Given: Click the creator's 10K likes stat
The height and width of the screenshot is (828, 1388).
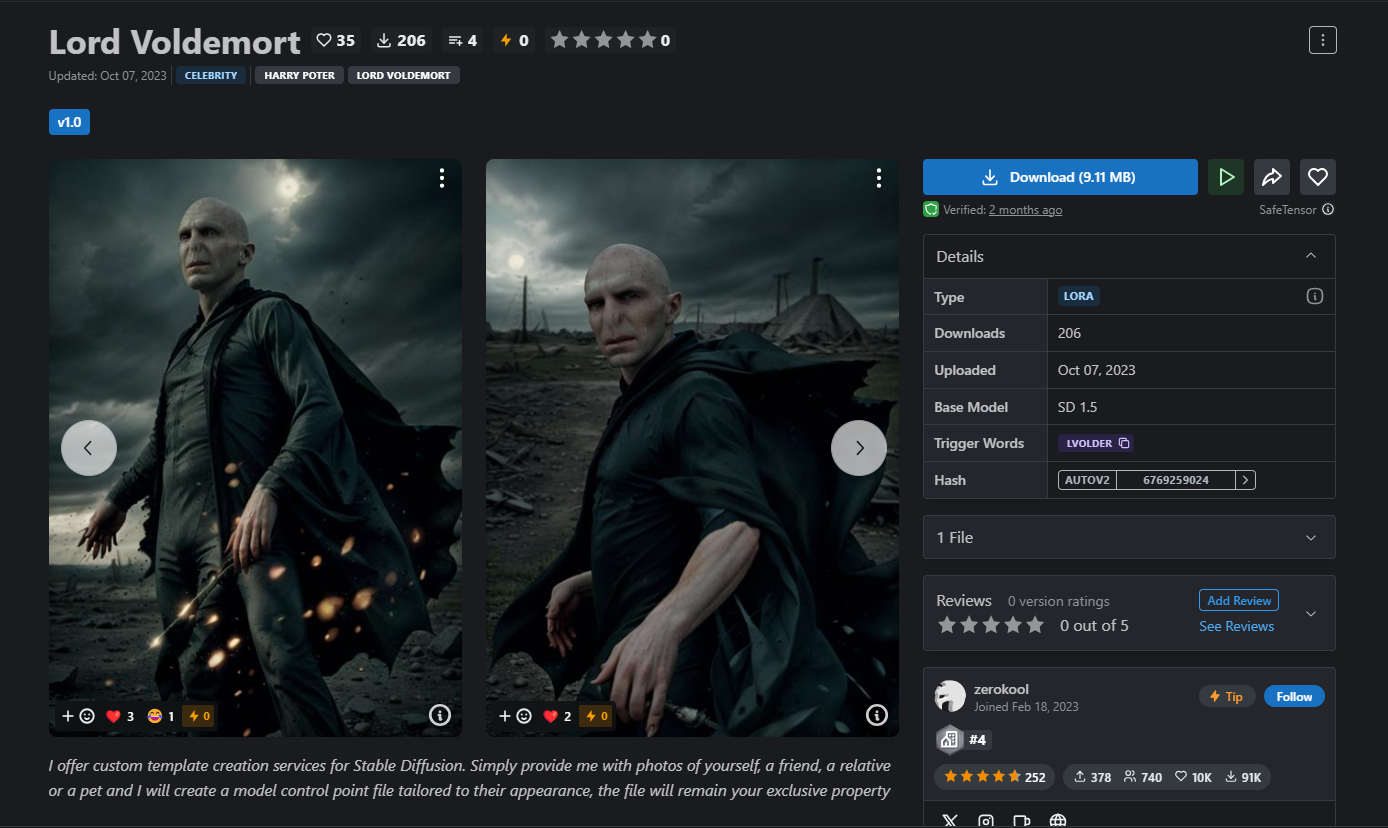Looking at the screenshot, I should pyautogui.click(x=1194, y=777).
